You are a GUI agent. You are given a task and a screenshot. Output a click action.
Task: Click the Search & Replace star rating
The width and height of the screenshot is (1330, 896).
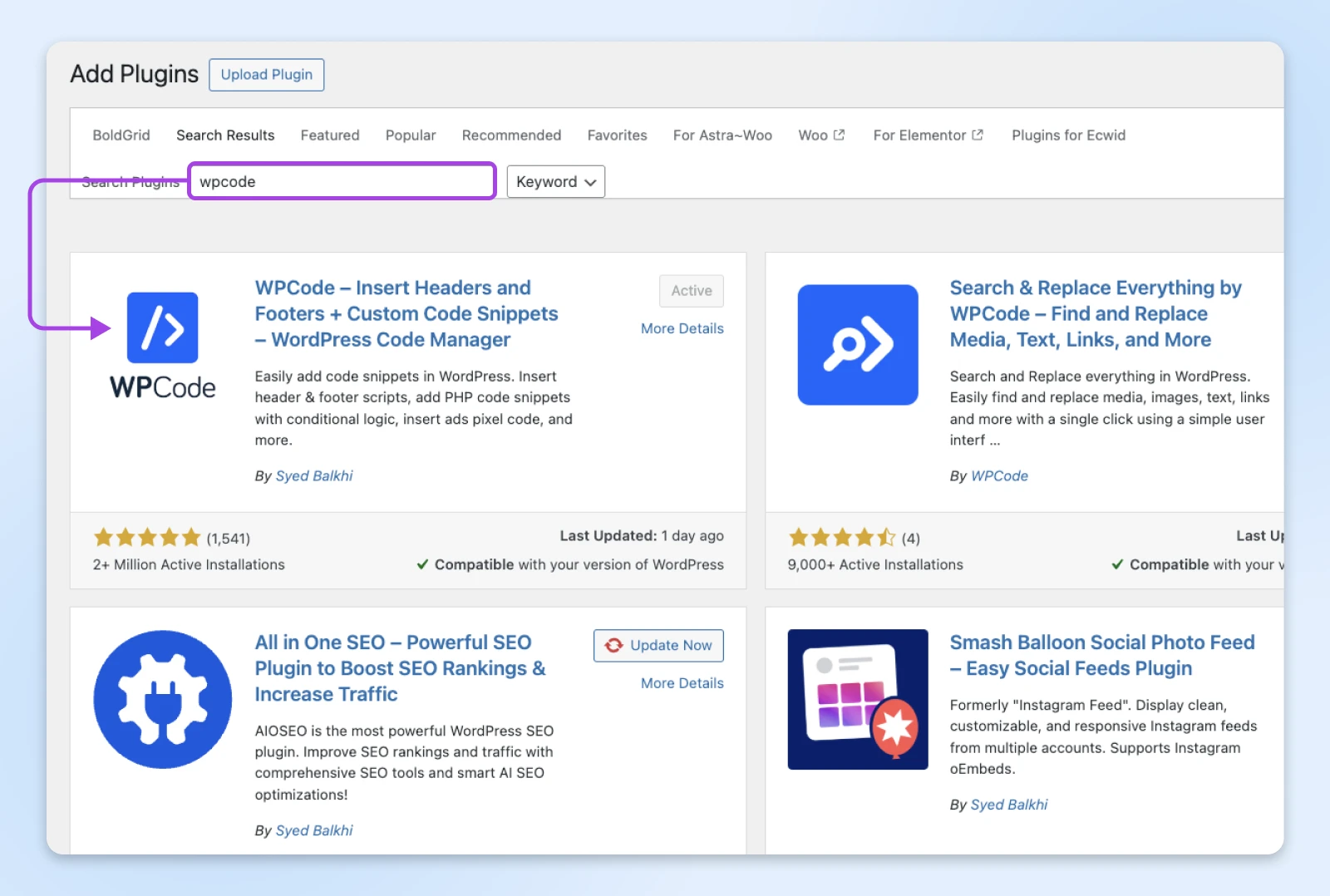click(x=841, y=538)
